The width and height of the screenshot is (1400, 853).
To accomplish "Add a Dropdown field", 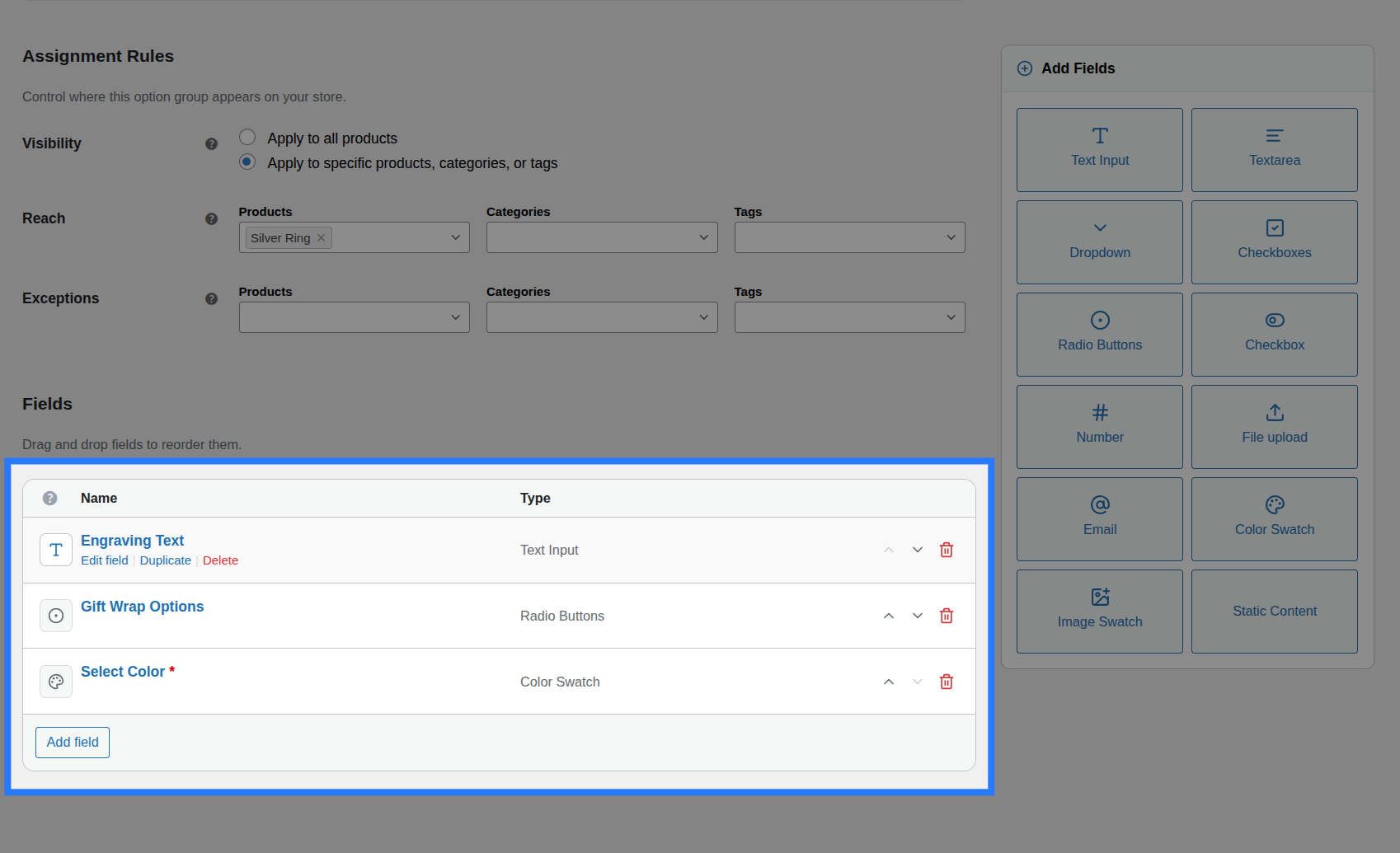I will click(x=1099, y=242).
